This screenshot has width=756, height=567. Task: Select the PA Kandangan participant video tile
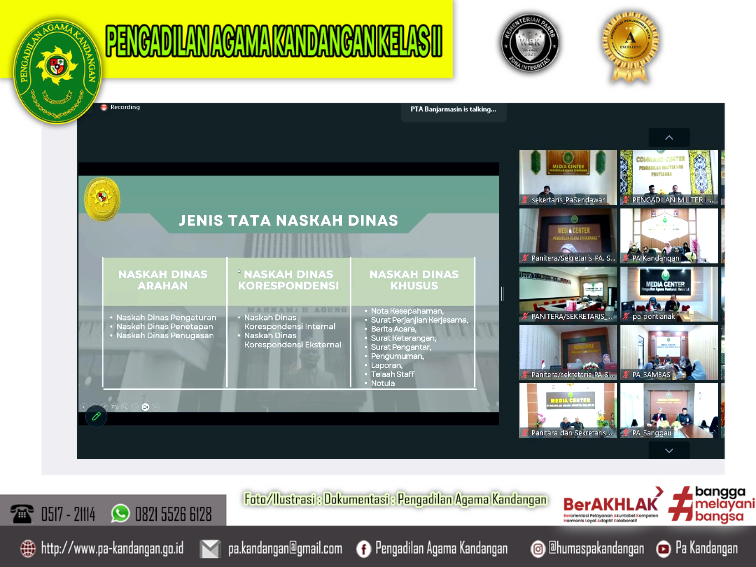(669, 235)
